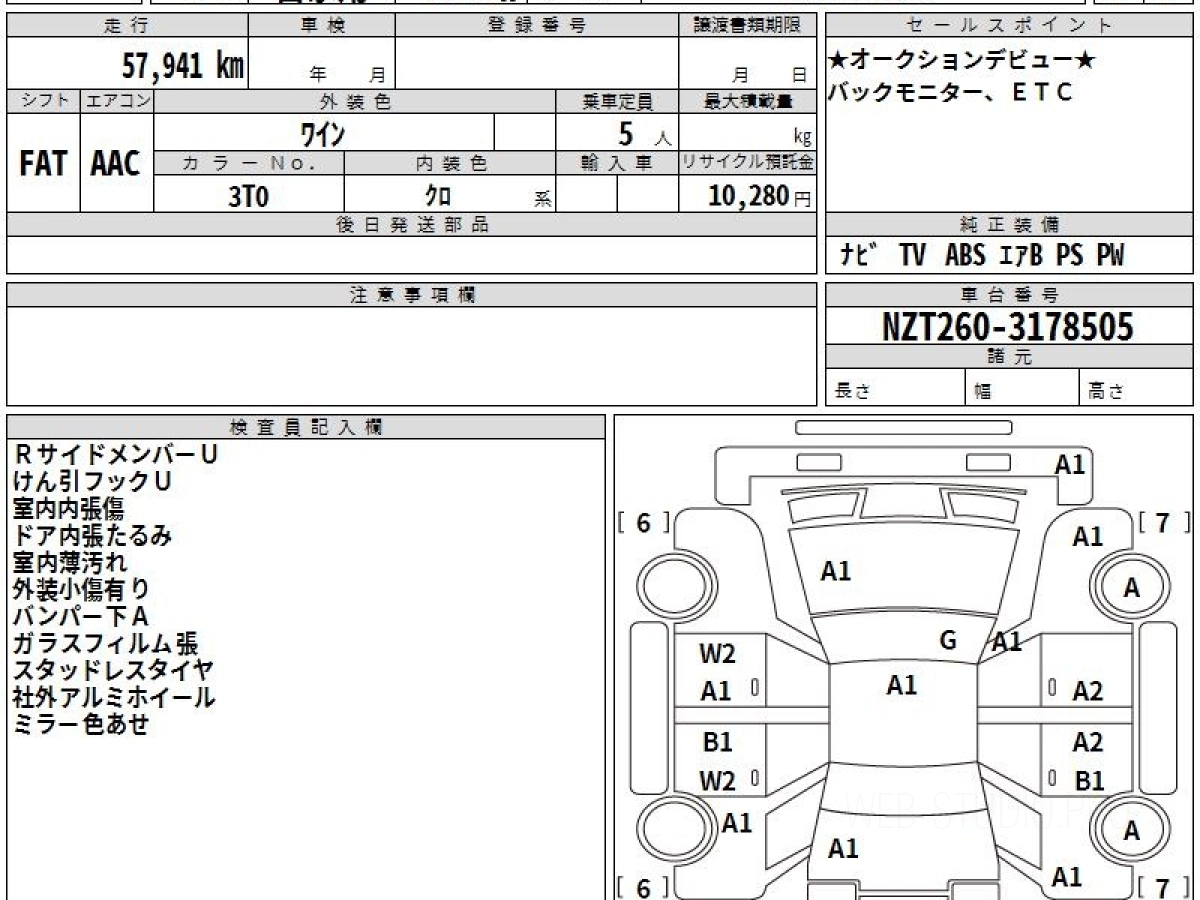The image size is (1200, 900).
Task: Click the A1 mark on the trunk lid
Action: 843,849
